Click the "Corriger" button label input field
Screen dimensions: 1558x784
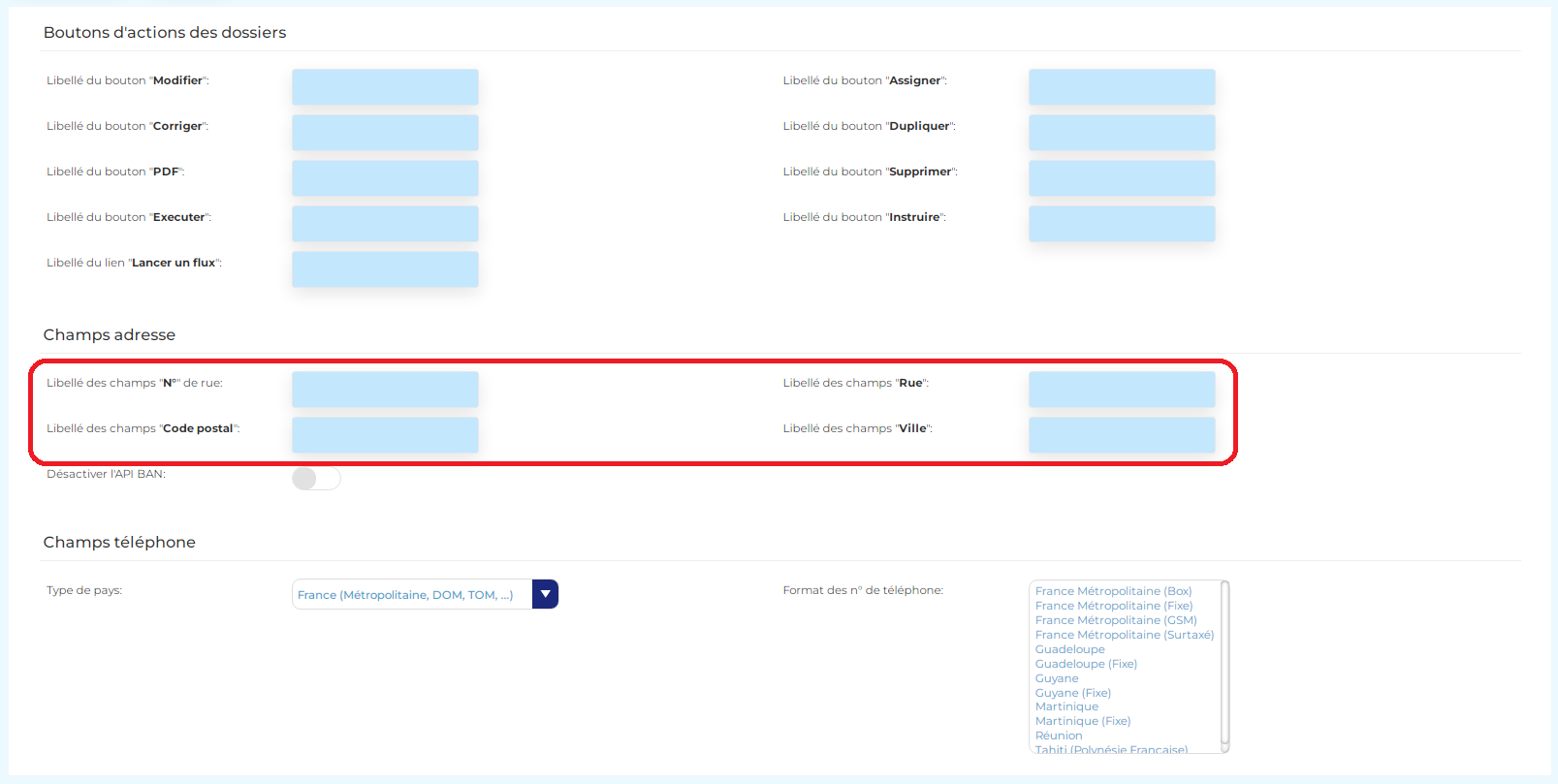[385, 132]
